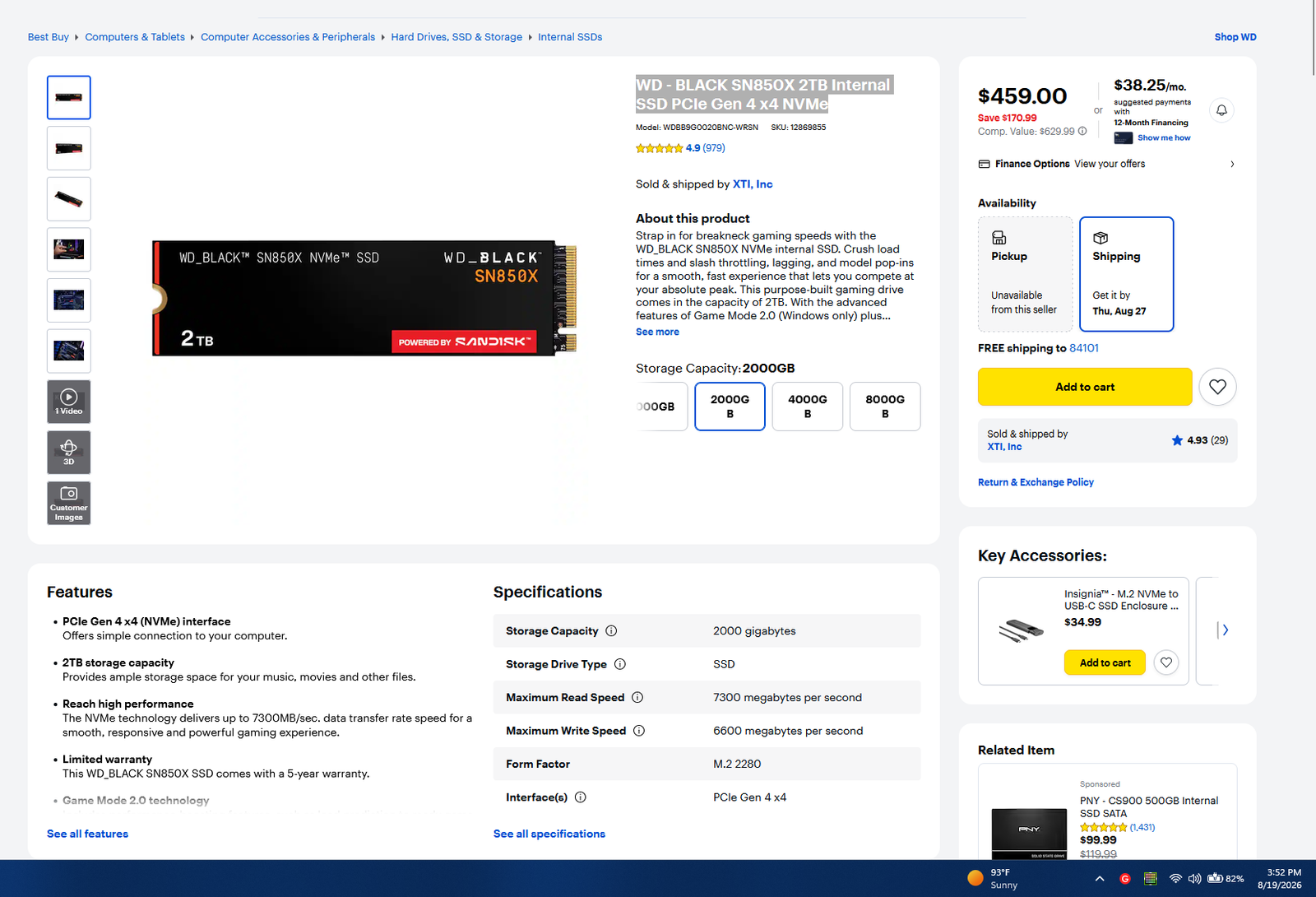Save Insignia enclosure with heart icon
This screenshot has width=1316, height=897.
1166,662
